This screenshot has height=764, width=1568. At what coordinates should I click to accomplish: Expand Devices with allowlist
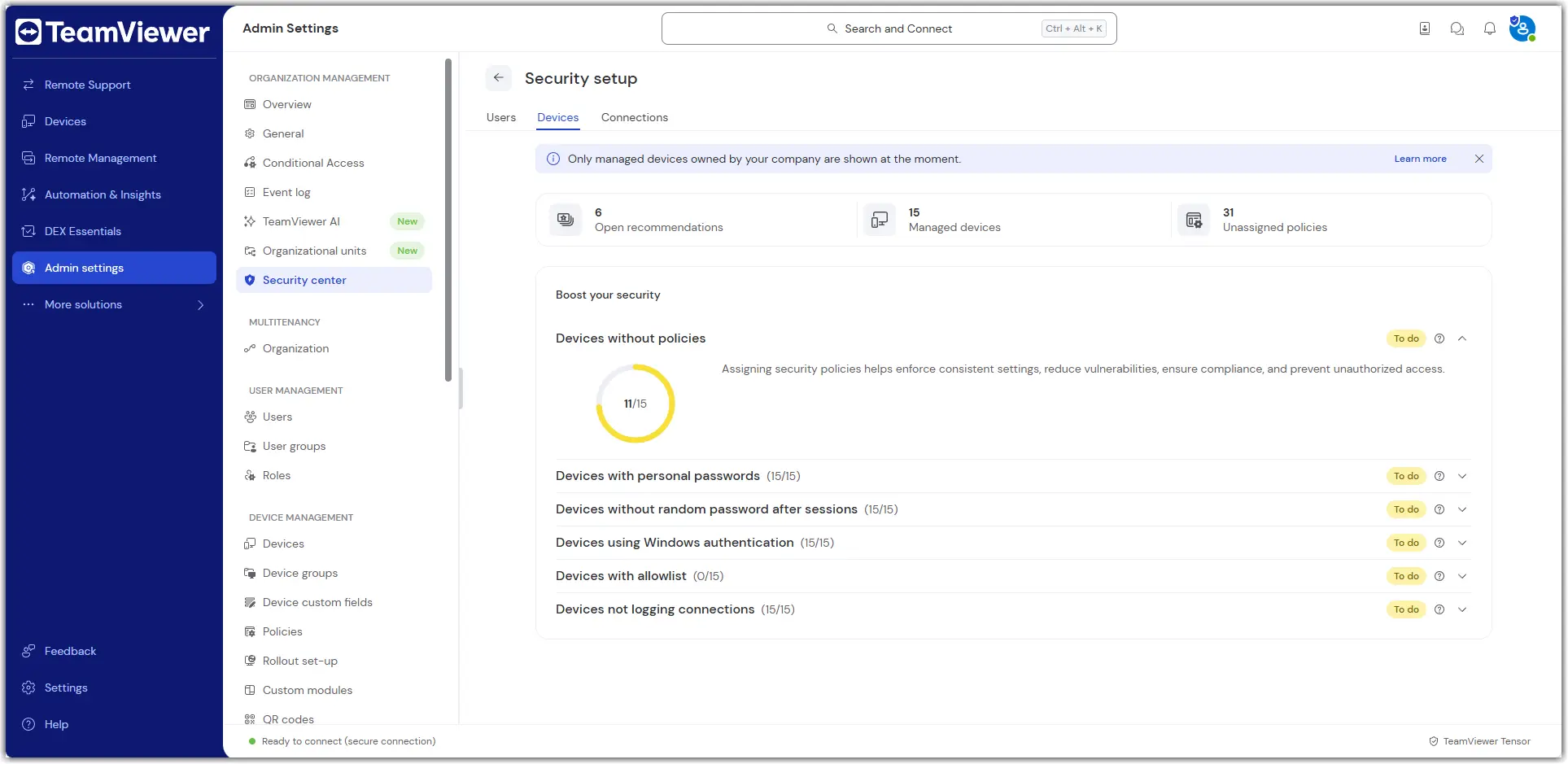[1462, 576]
